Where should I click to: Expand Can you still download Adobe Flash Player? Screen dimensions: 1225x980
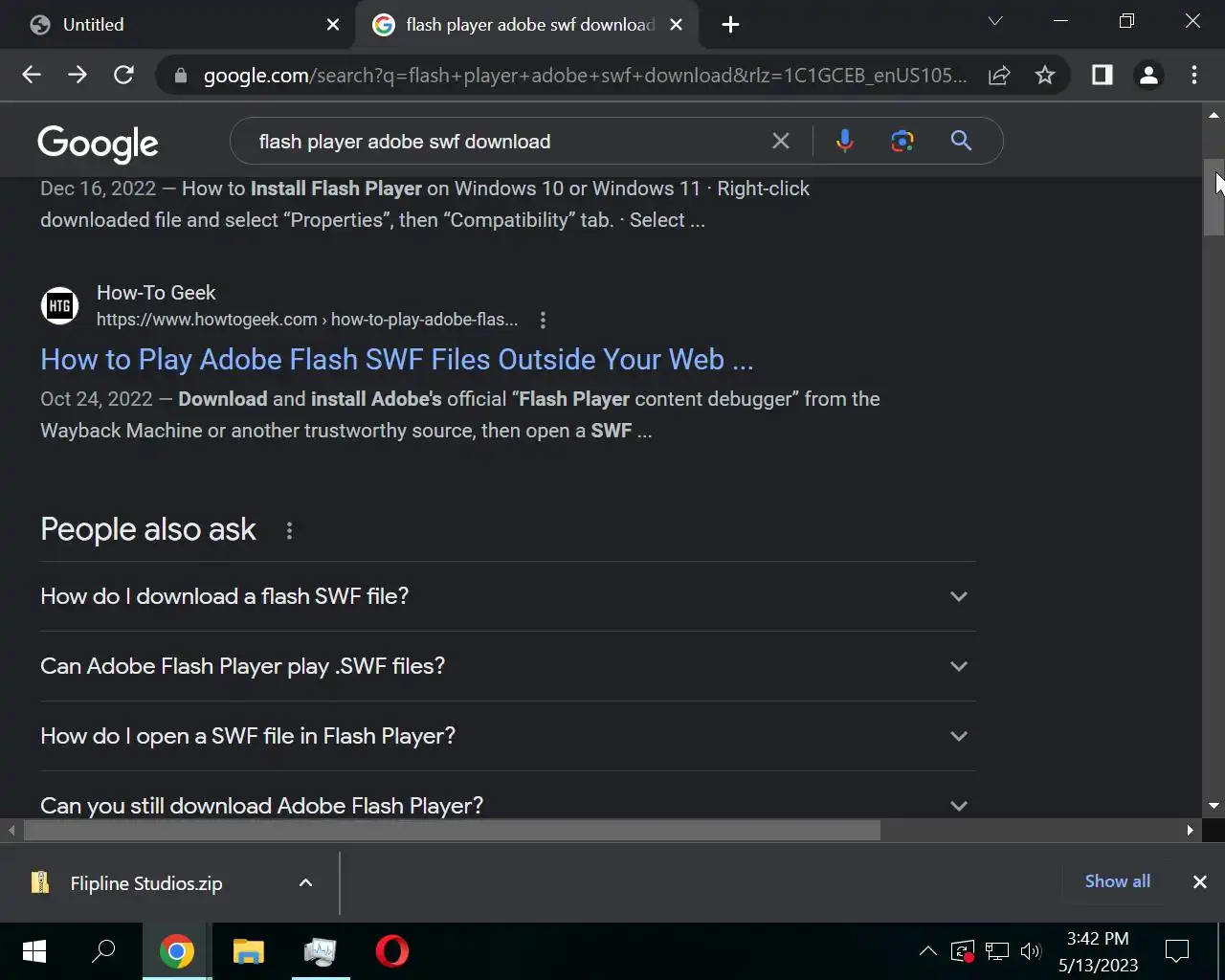coord(507,802)
